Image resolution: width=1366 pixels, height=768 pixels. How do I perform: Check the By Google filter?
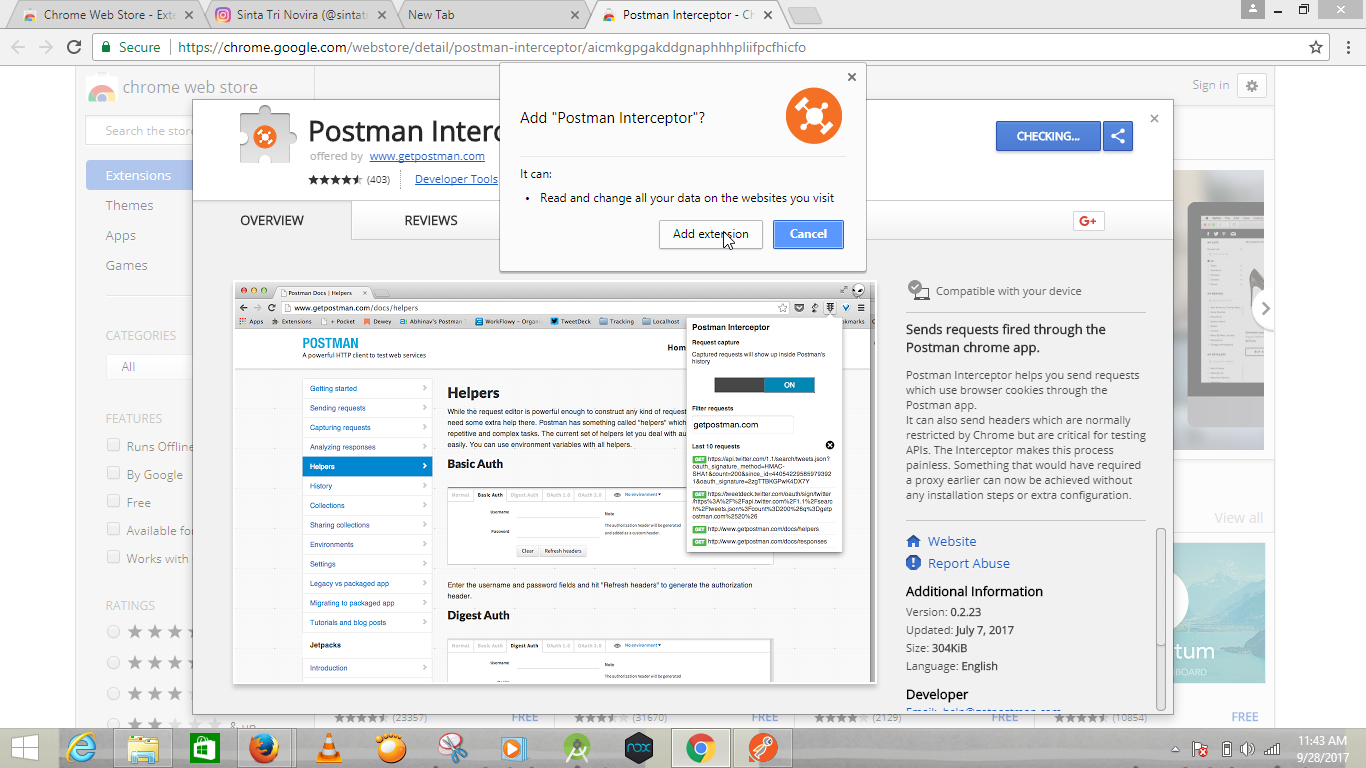[113, 474]
